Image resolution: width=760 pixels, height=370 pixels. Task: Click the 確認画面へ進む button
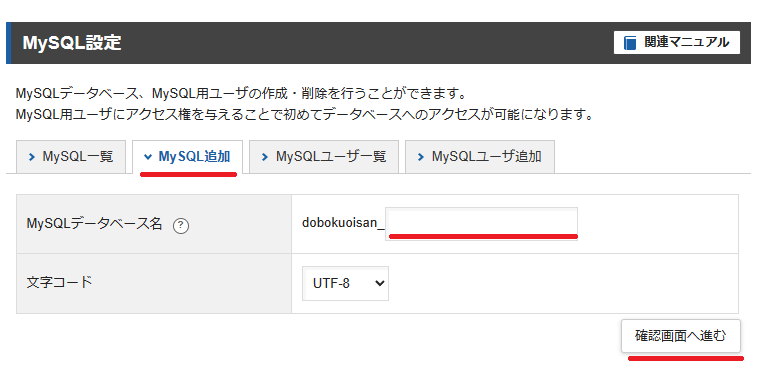(x=681, y=336)
